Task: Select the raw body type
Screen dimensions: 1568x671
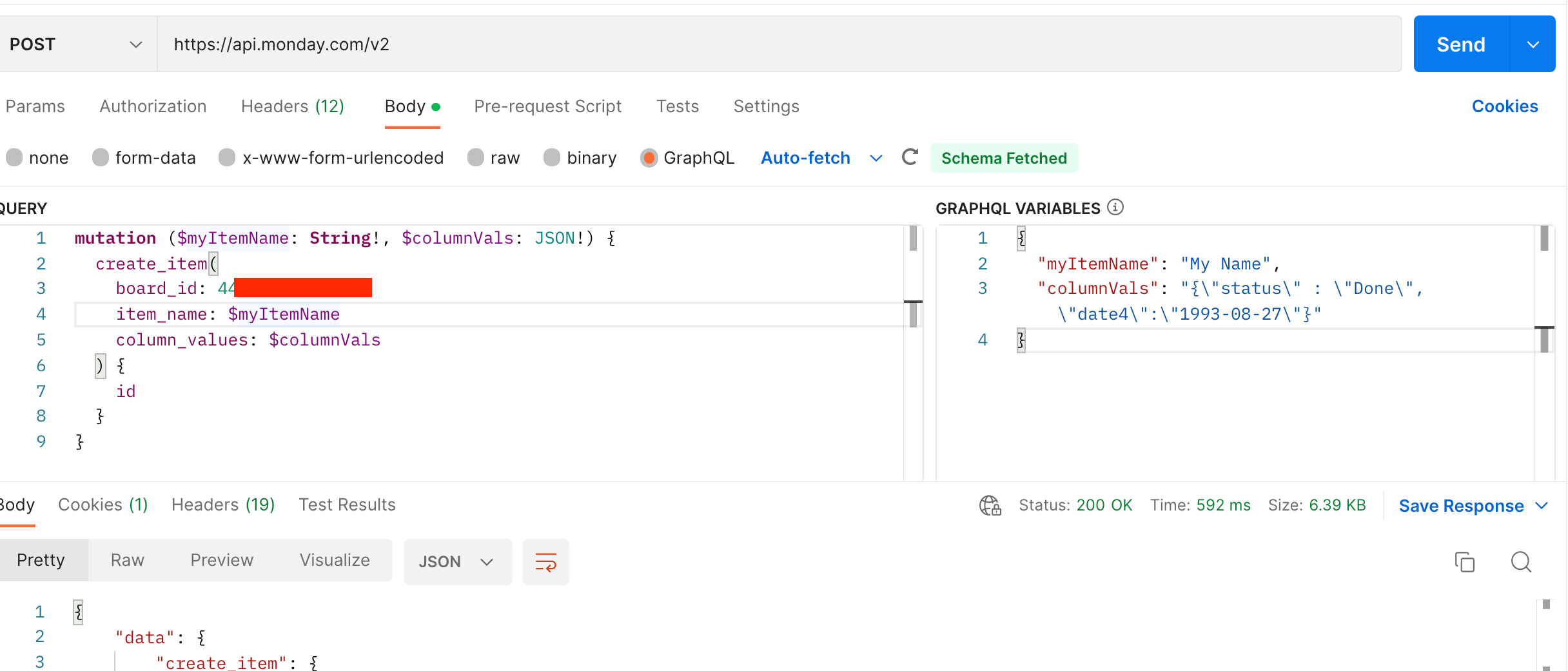Action: coord(476,158)
